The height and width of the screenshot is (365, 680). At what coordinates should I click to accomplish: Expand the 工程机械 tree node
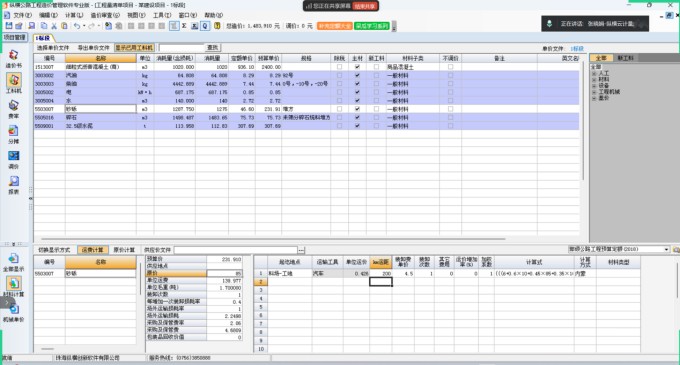(x=594, y=92)
